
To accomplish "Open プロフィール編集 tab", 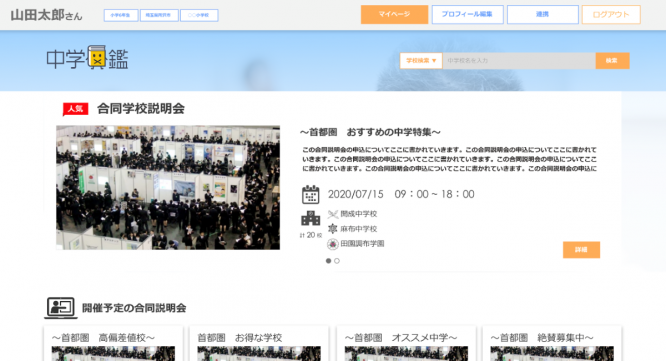I will click(468, 14).
